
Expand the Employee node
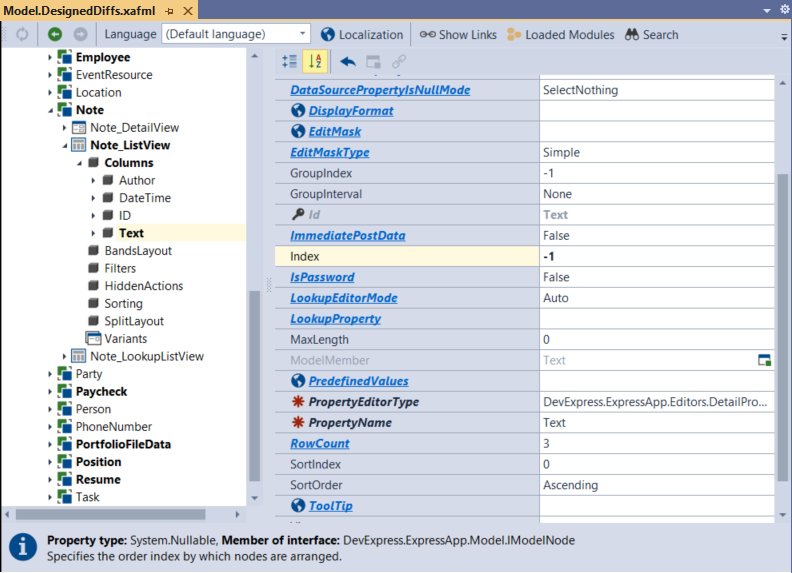(x=50, y=58)
